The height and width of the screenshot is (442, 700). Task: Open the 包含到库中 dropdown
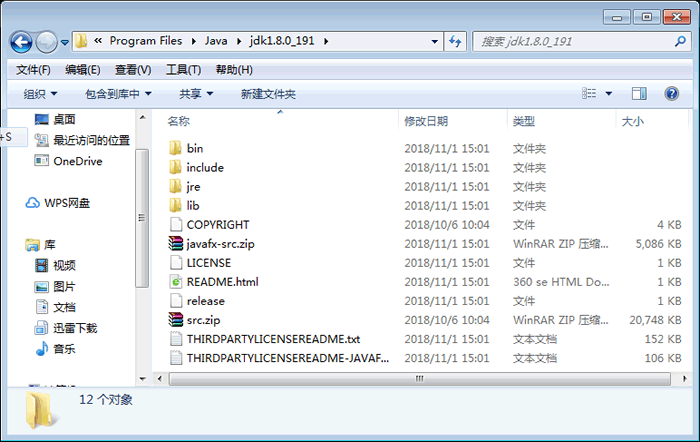point(118,94)
